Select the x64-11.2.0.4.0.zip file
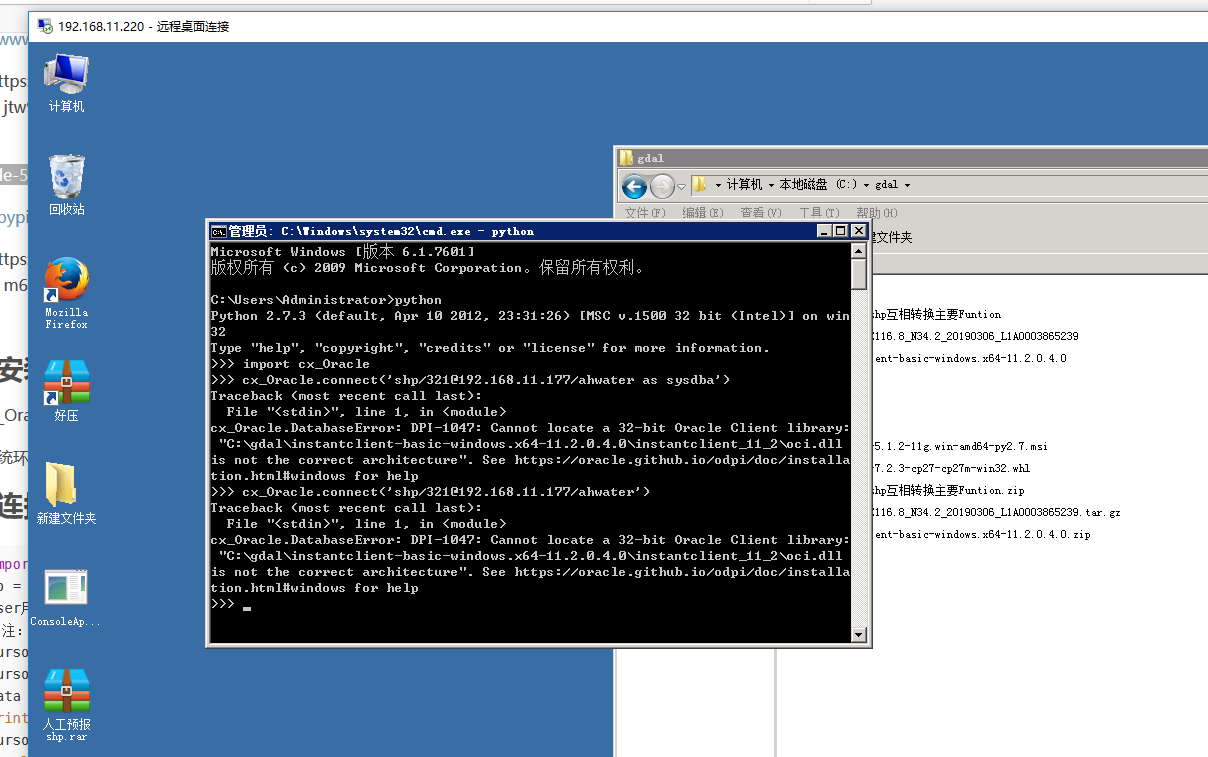This screenshot has width=1208, height=757. [x=981, y=534]
